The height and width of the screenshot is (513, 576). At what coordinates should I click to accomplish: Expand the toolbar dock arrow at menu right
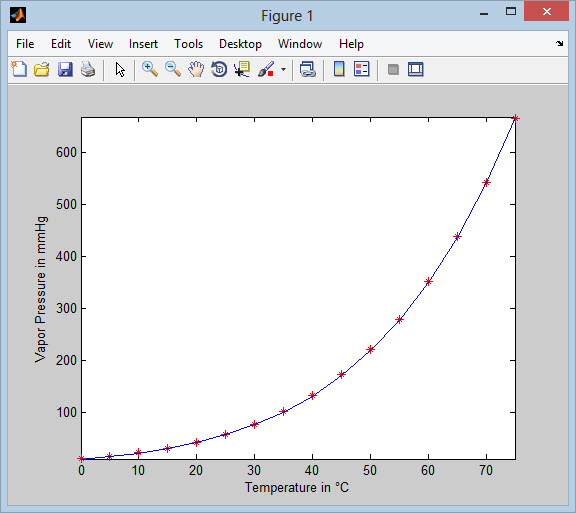[559, 43]
